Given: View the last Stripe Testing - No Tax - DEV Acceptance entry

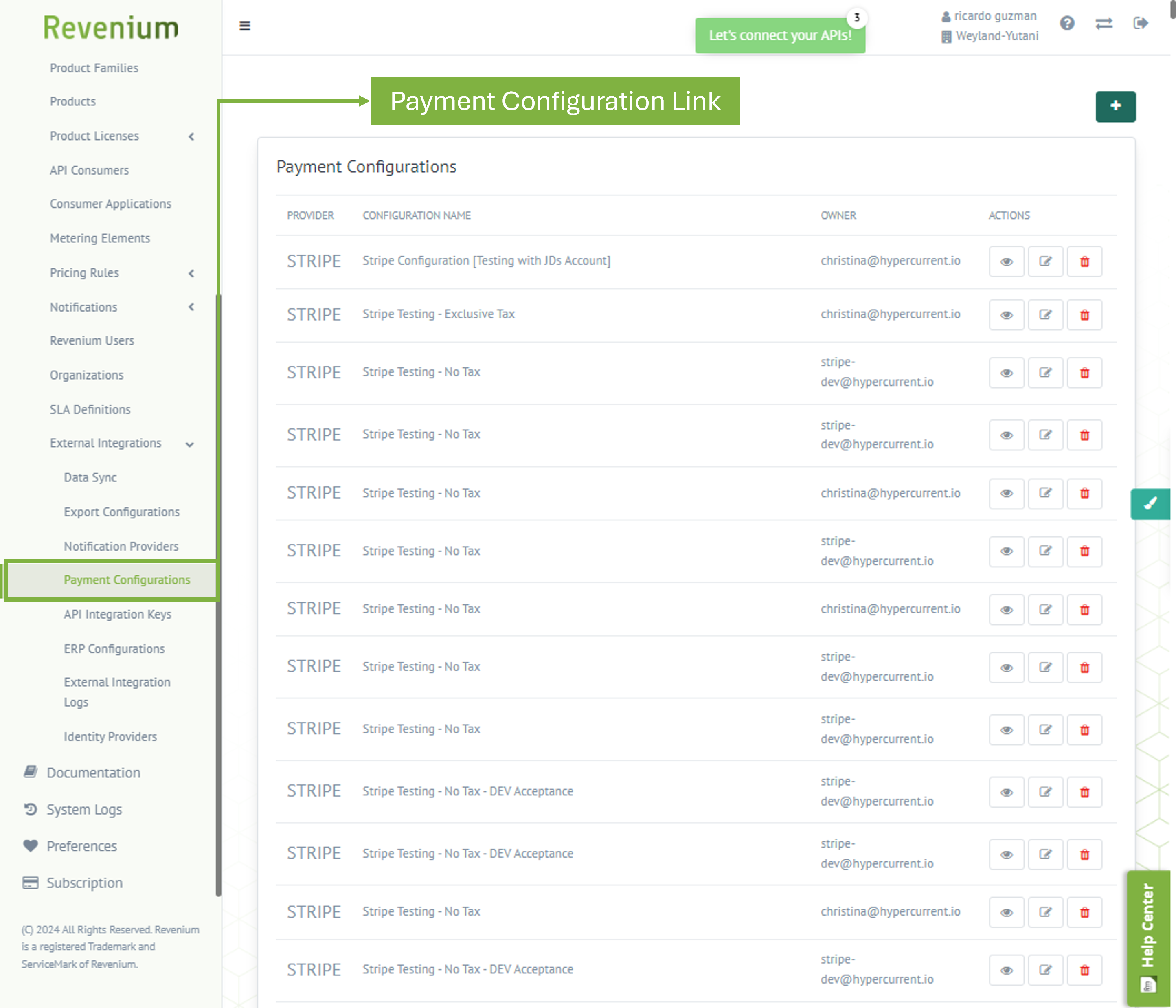Looking at the screenshot, I should (x=1006, y=970).
